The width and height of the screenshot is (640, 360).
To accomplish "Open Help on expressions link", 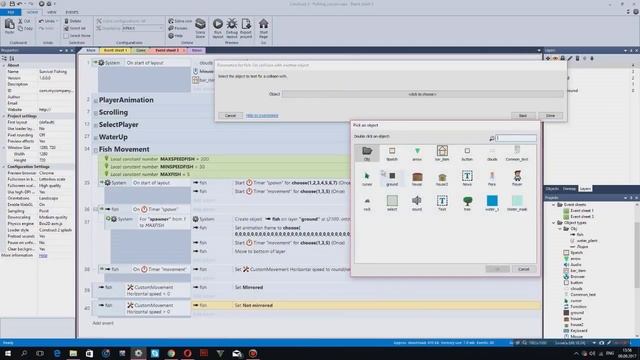I will (262, 116).
